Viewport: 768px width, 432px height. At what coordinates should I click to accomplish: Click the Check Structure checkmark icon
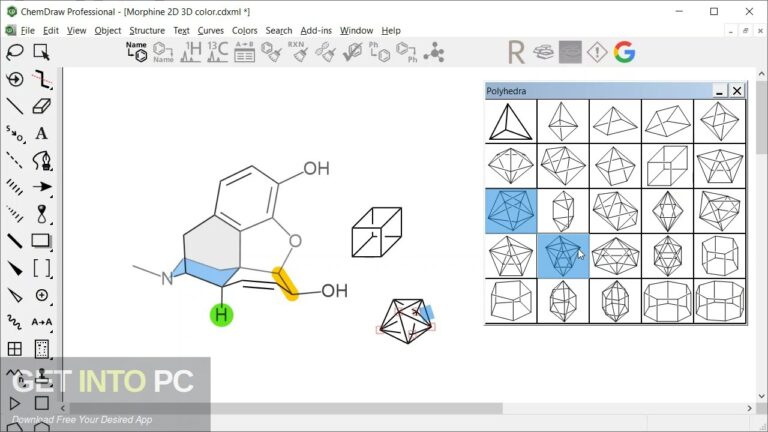352,52
